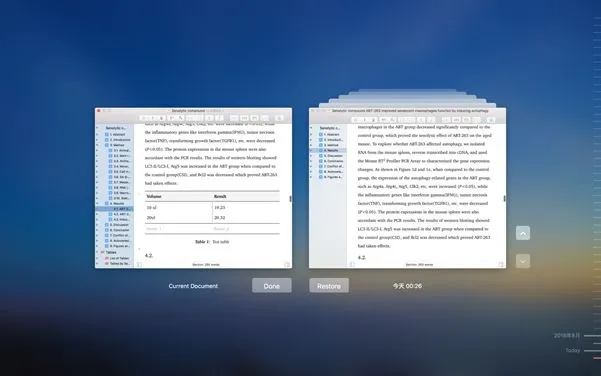Click the Restore button
Image resolution: width=601 pixels, height=376 pixels.
coord(329,286)
